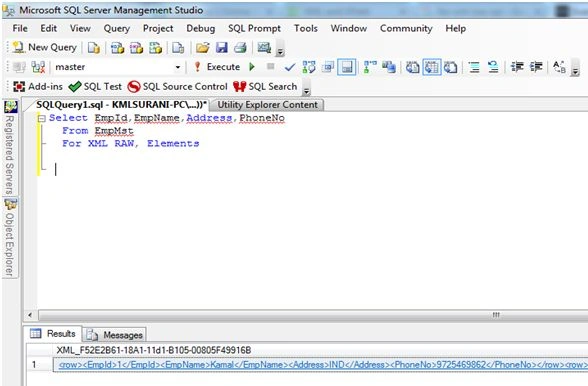Switch to SQLQuery1.sql tab
588x386 pixels.
[x=121, y=105]
